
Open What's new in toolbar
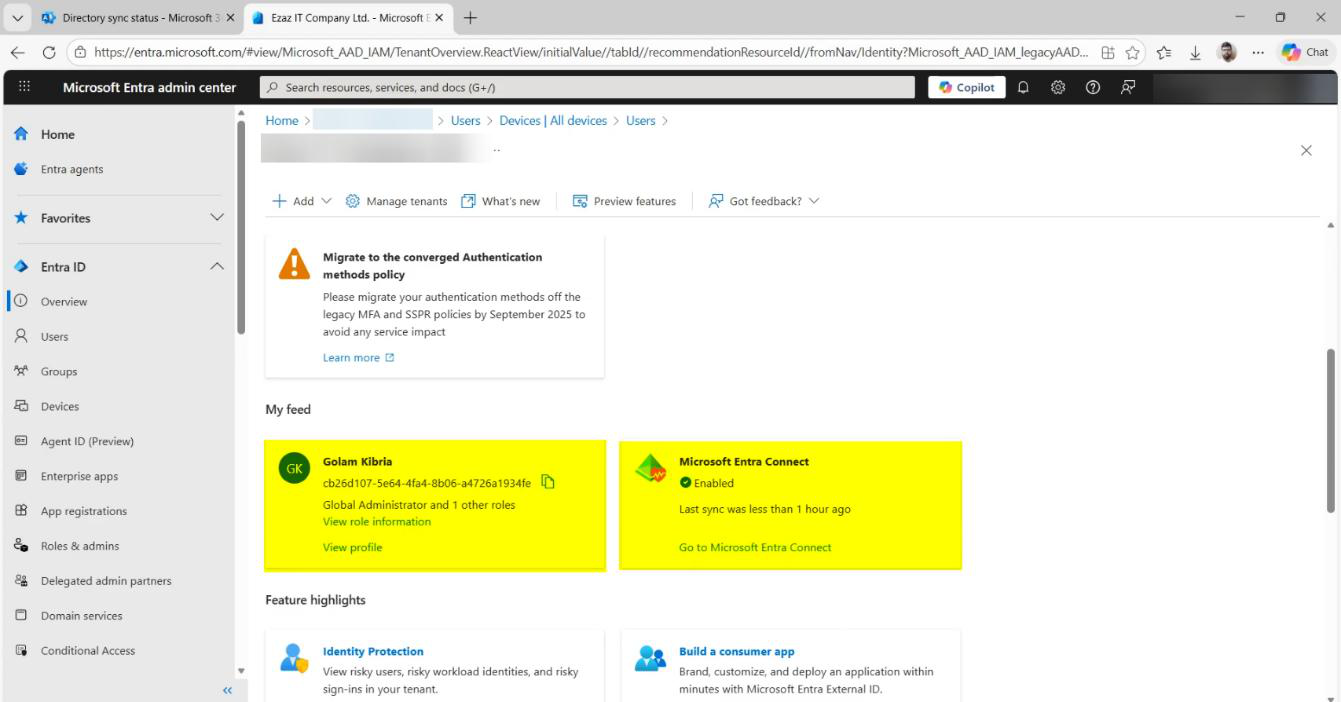[x=501, y=201]
